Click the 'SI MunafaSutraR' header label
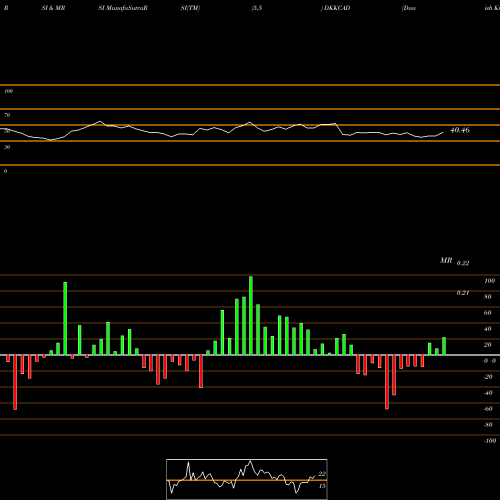Viewport: 500px width, 500px height. (x=123, y=8)
